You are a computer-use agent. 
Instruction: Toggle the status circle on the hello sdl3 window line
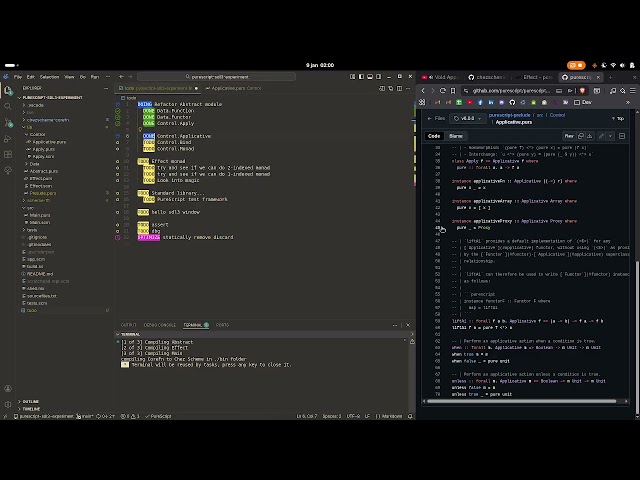118,212
